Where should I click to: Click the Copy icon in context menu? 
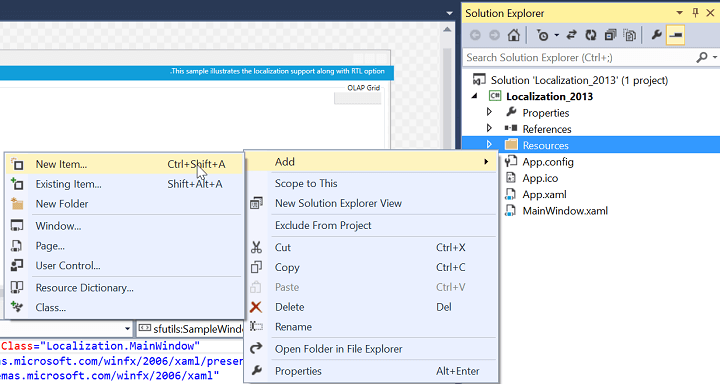256,267
